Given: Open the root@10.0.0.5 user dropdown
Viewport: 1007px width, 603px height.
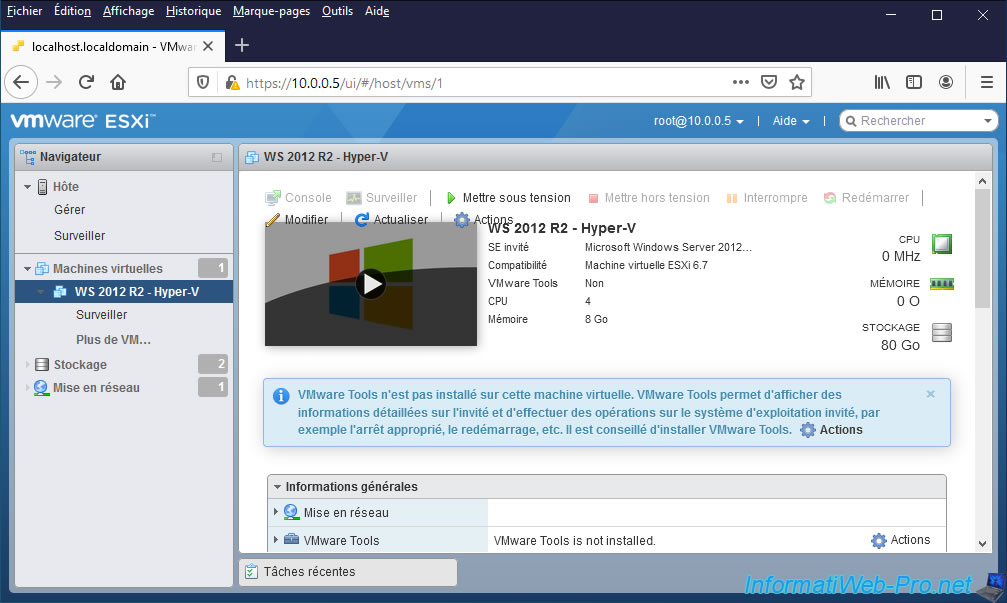Looking at the screenshot, I should coord(699,121).
